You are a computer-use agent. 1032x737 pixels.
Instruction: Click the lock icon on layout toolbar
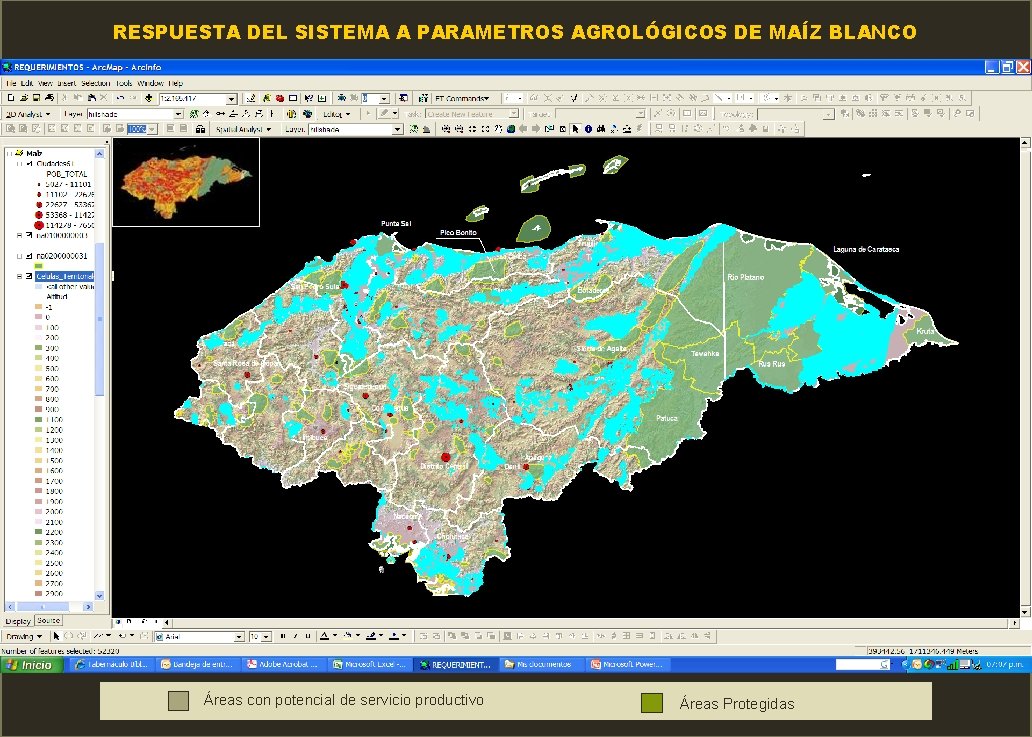point(200,130)
